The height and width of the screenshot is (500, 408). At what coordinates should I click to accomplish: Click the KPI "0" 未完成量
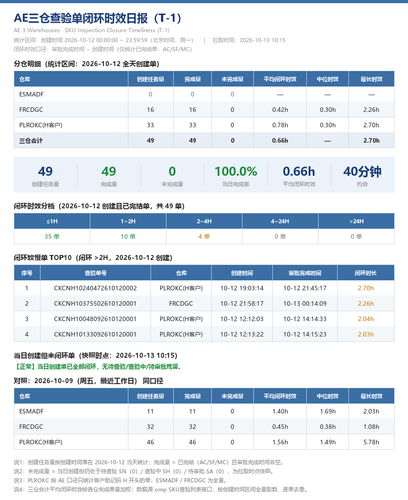coord(172,171)
